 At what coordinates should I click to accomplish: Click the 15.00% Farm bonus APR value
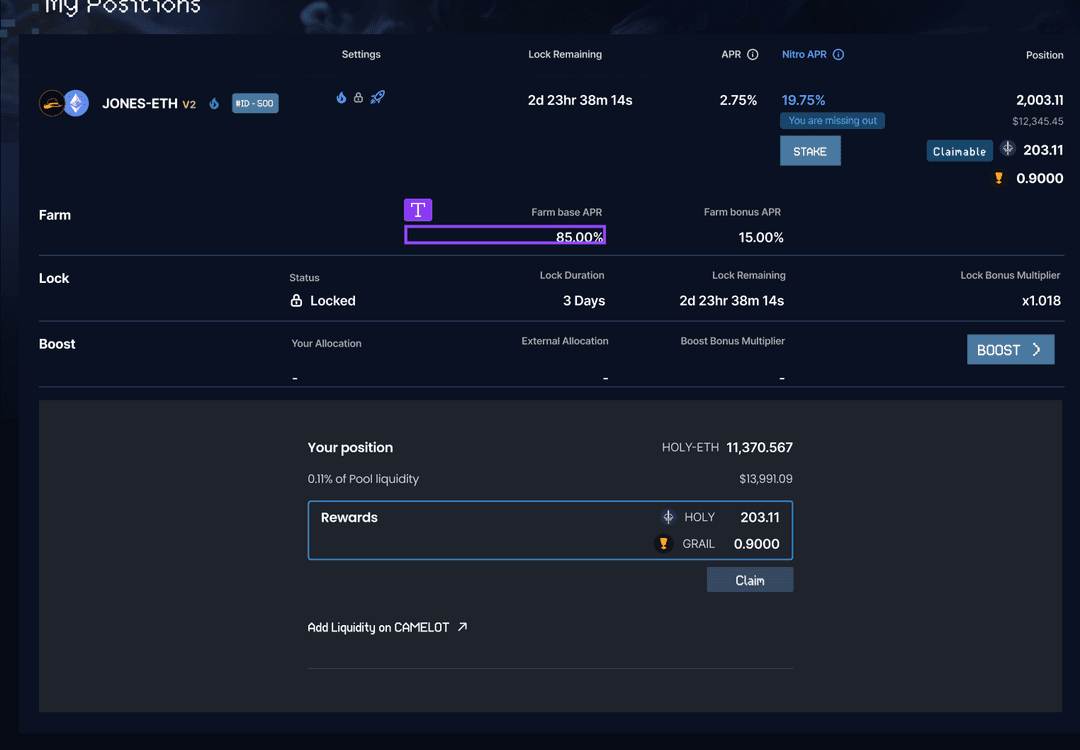(x=760, y=238)
